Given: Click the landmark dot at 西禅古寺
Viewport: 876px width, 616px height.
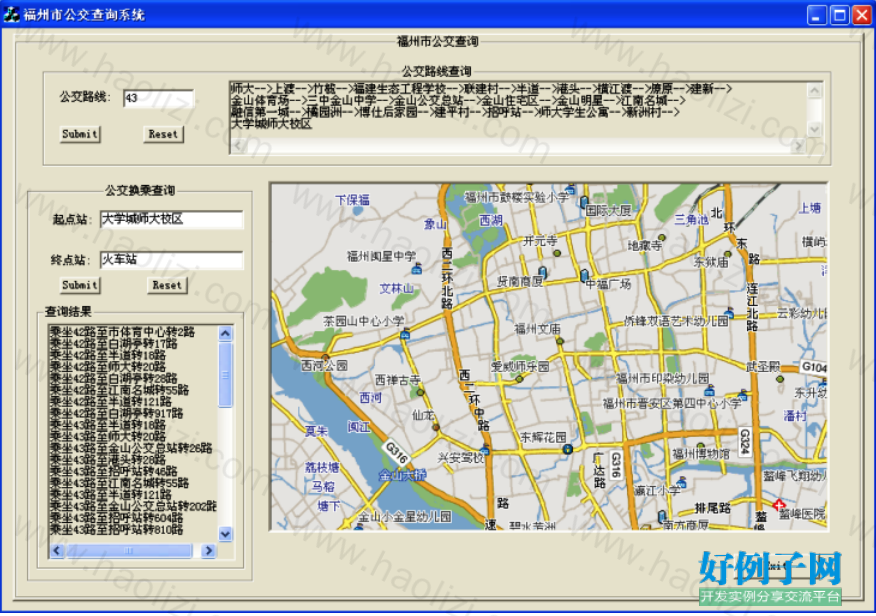Looking at the screenshot, I should pos(420,392).
